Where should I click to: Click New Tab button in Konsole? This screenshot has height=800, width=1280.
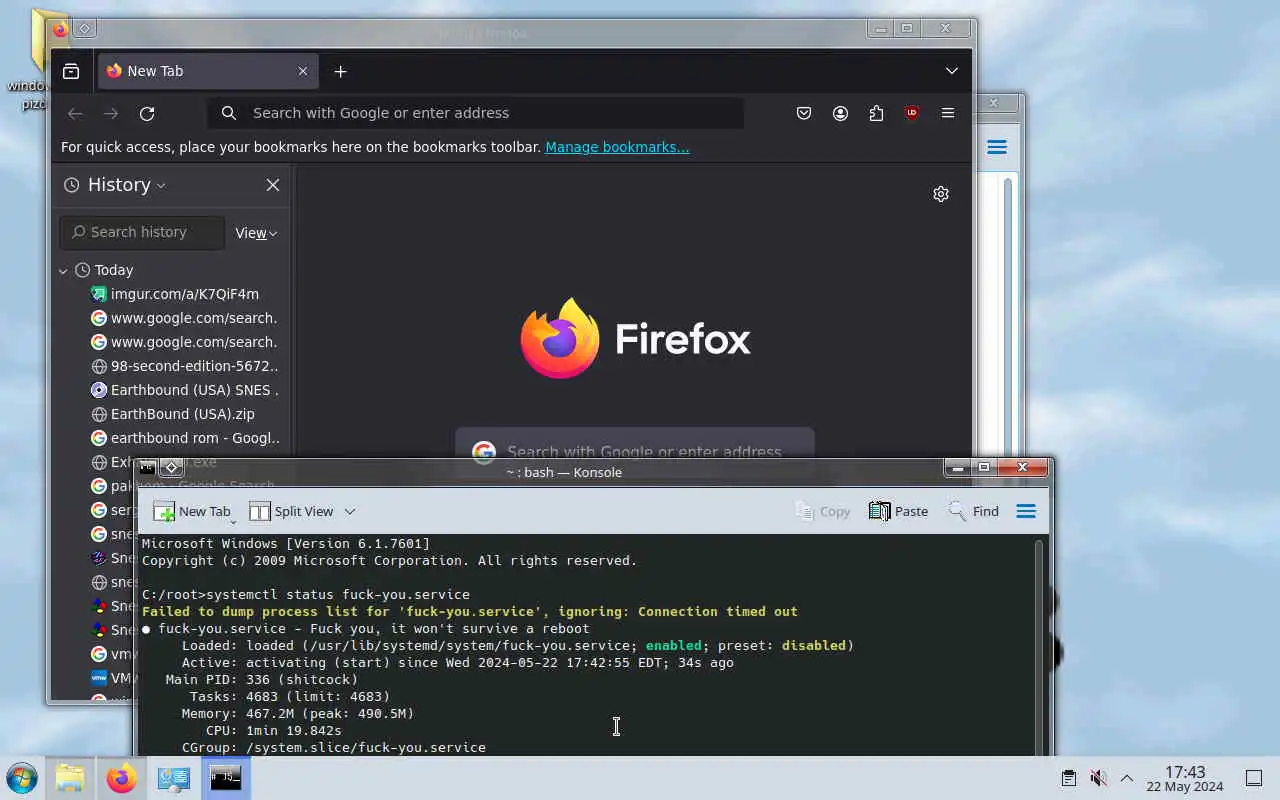point(192,511)
